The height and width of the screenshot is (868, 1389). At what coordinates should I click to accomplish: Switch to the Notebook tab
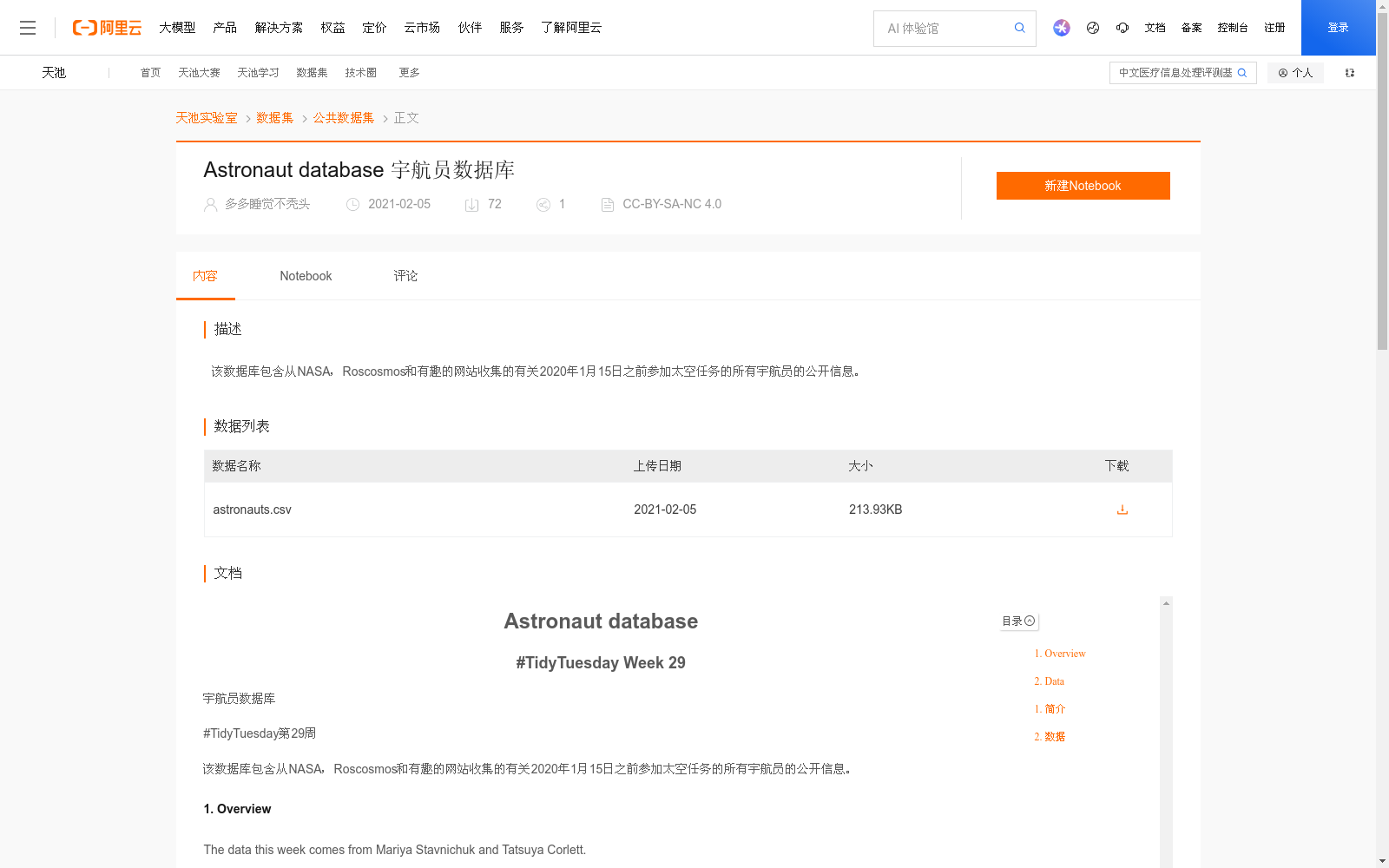(x=306, y=276)
